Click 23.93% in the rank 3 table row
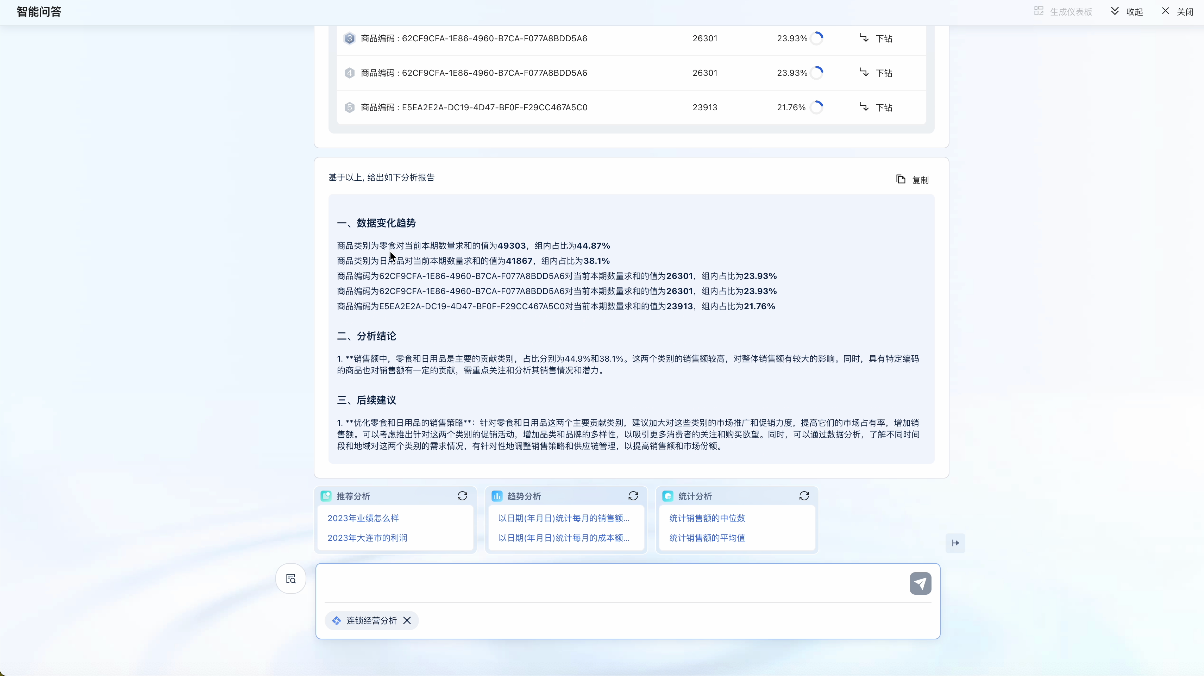Image resolution: width=1204 pixels, height=676 pixels. (x=791, y=38)
